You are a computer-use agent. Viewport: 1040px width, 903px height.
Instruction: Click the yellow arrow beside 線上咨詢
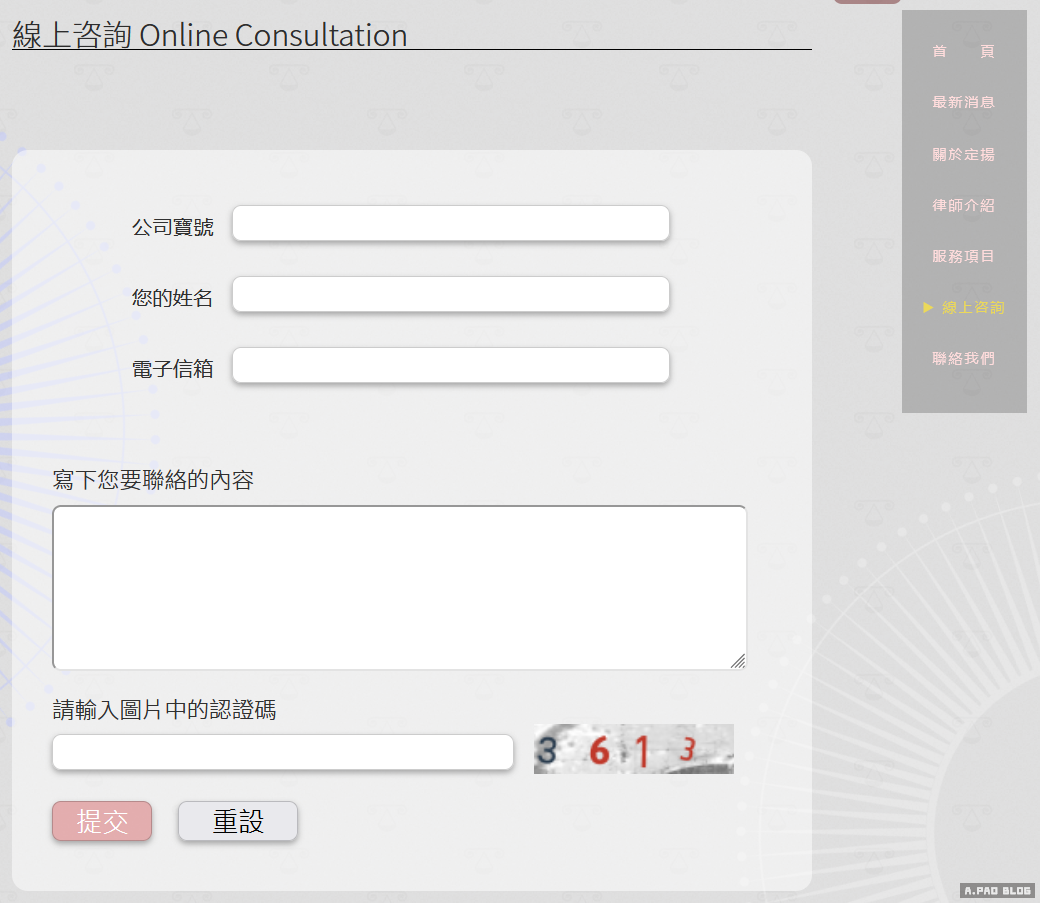tap(928, 308)
